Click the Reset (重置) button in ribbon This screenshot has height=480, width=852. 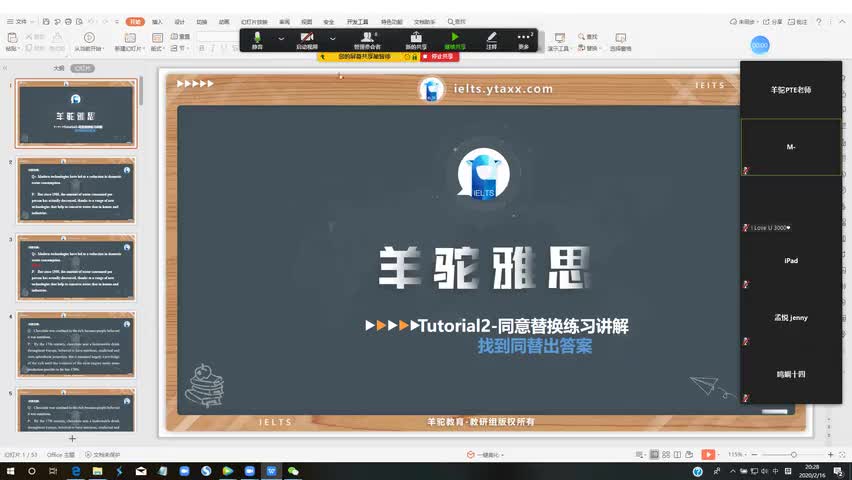click(x=180, y=36)
